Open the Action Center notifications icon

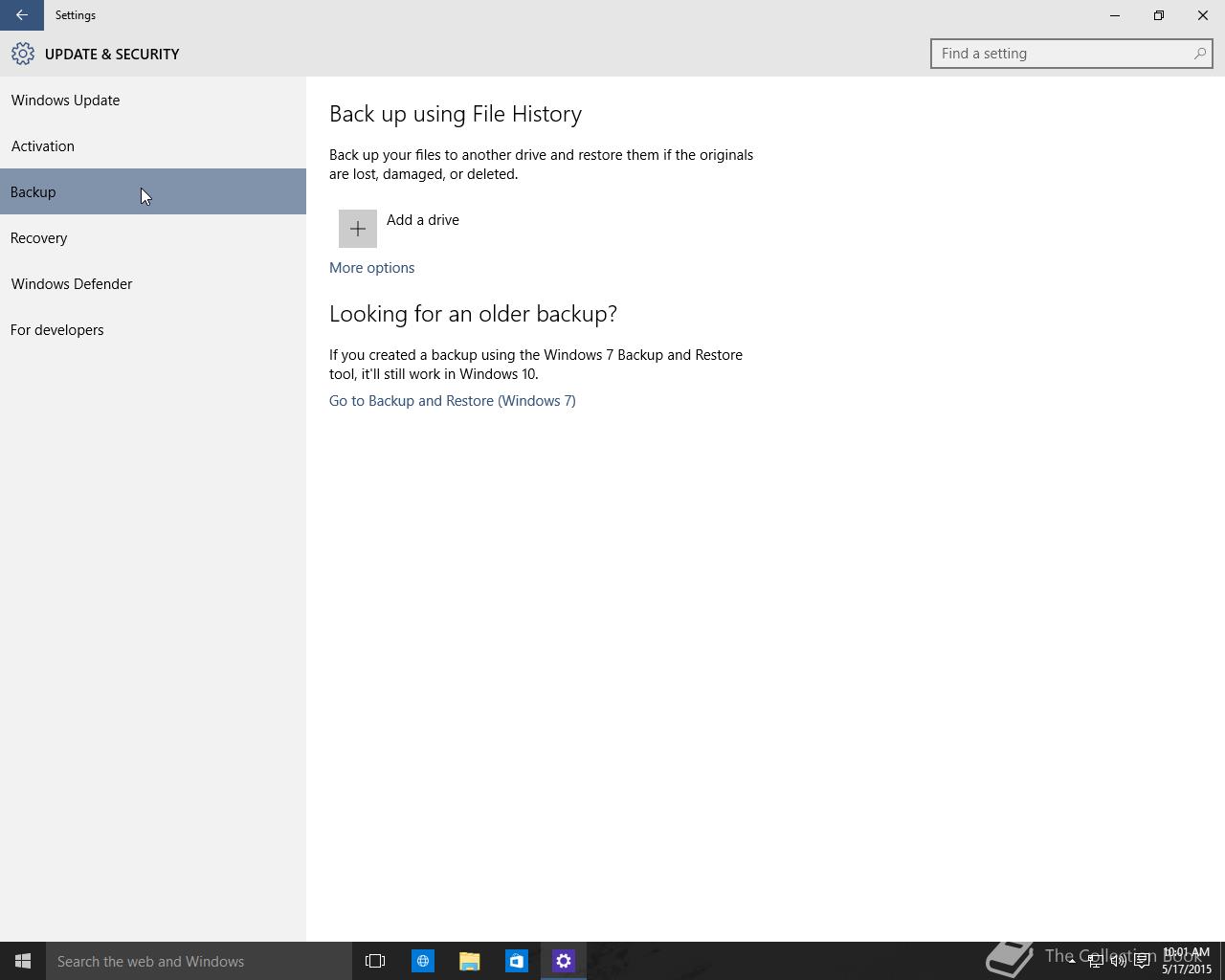click(1142, 961)
